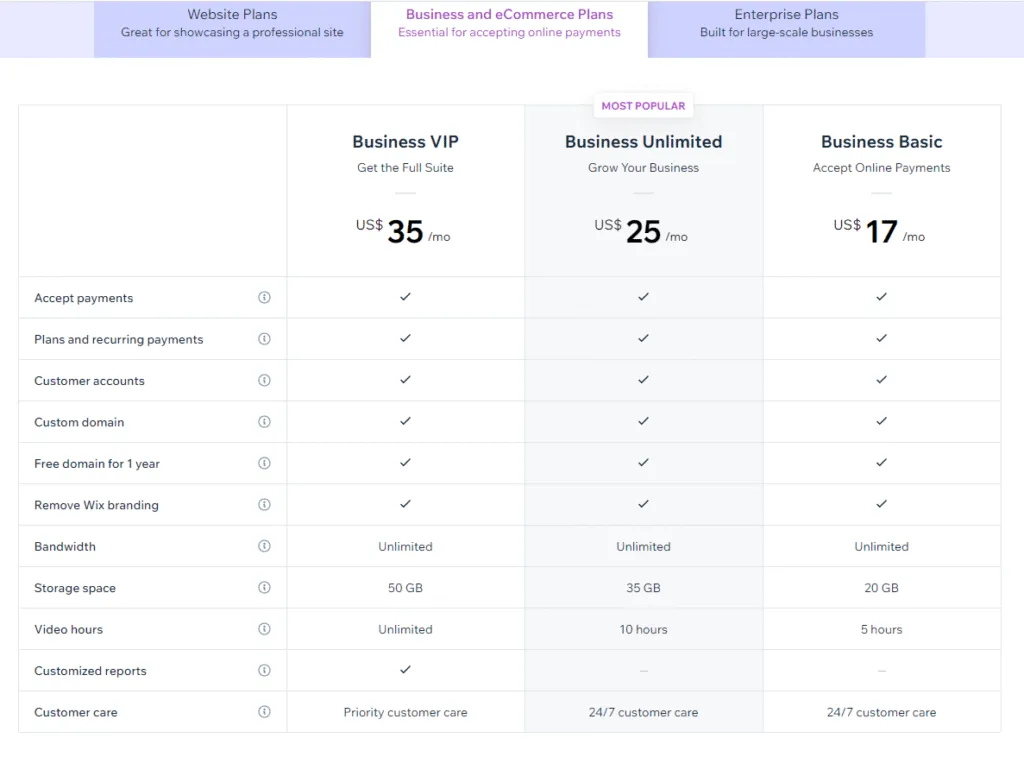The width and height of the screenshot is (1024, 757).
Task: Show details for Storage space
Action: 264,588
